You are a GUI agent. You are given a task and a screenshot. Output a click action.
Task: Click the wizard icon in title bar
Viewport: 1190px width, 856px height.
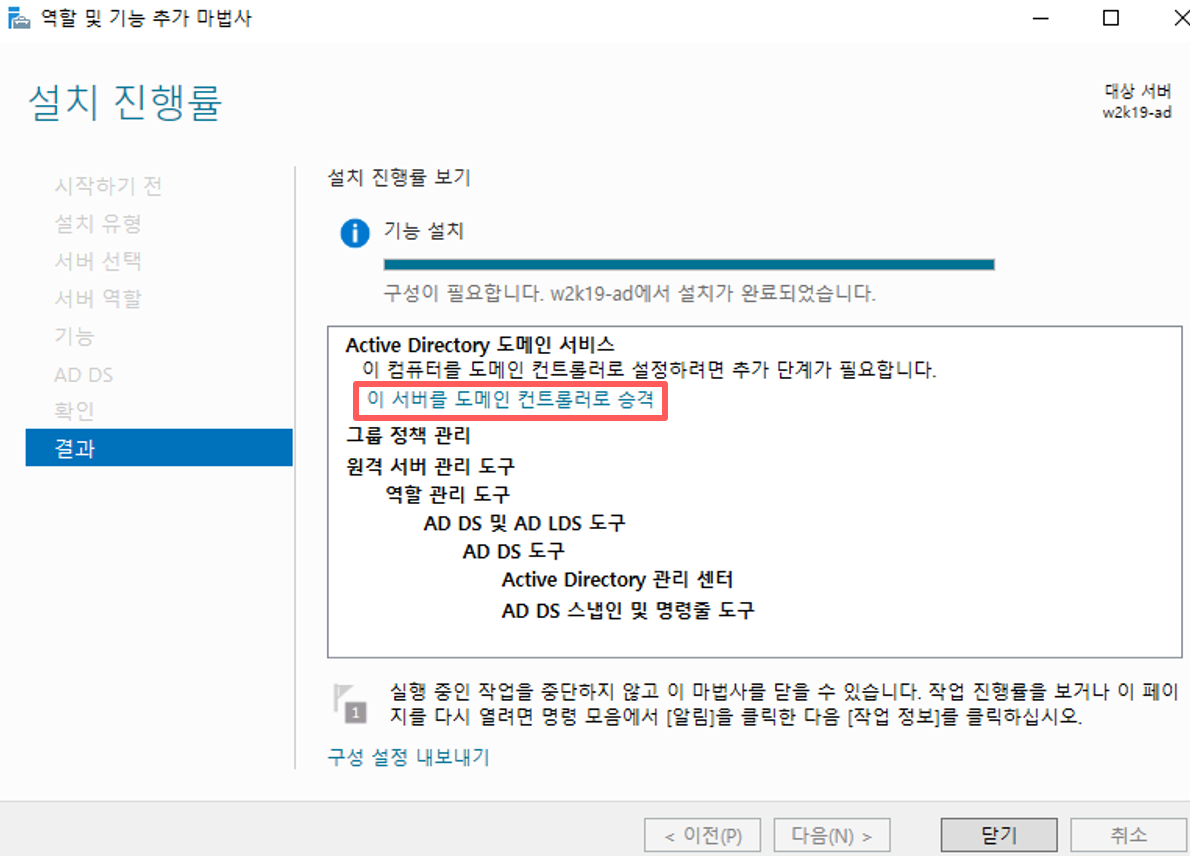tap(18, 17)
